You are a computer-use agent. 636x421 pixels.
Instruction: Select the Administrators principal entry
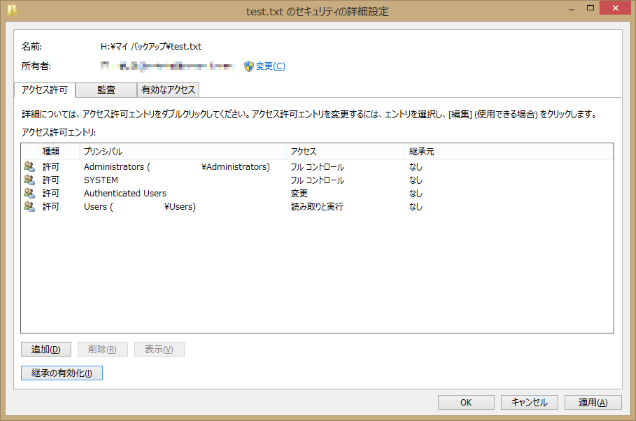pyautogui.click(x=177, y=167)
